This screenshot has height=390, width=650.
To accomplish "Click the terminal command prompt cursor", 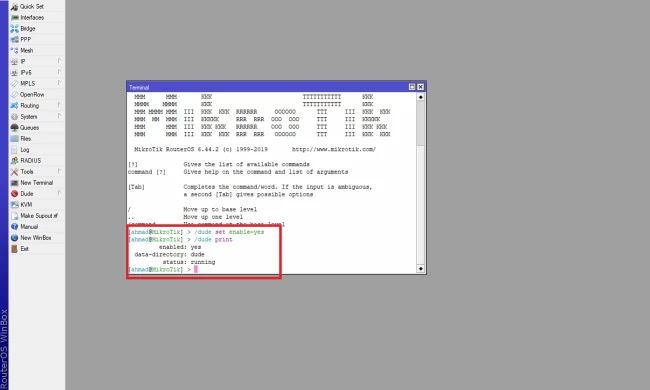I will 196,269.
